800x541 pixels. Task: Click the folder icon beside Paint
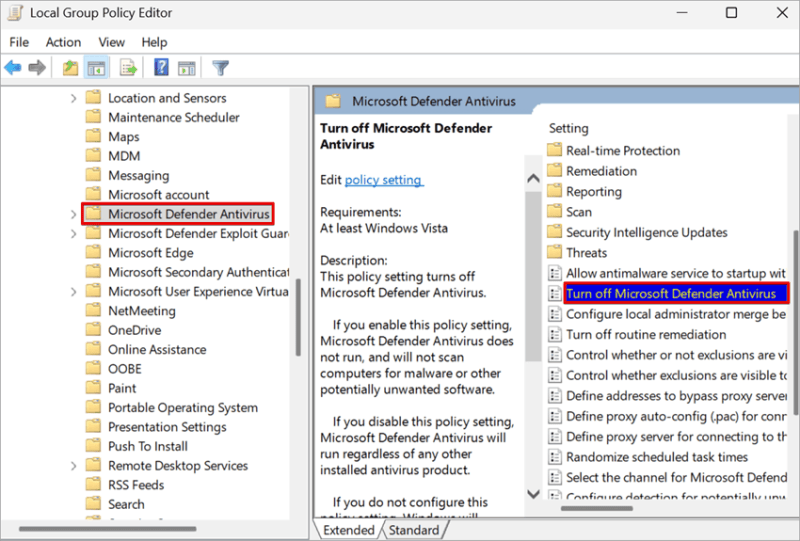[x=93, y=388]
